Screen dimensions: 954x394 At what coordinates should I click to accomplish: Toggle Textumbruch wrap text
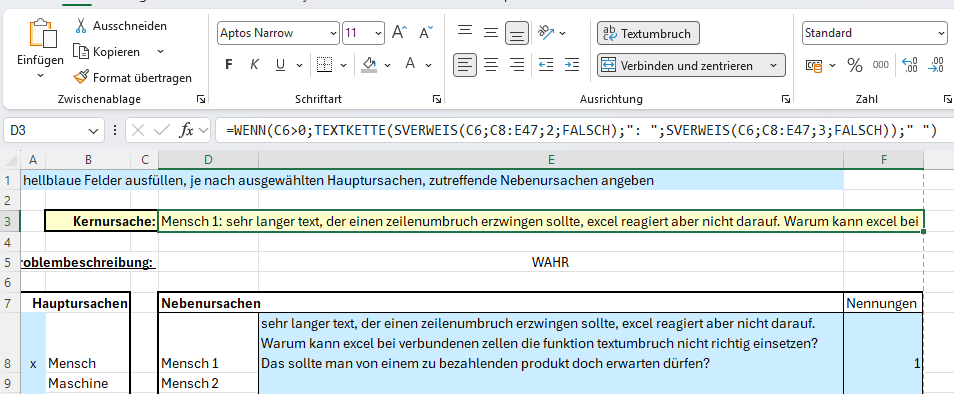[x=648, y=33]
